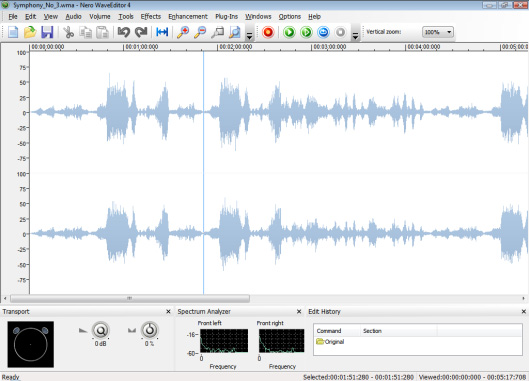Click timeline marker 00:03:00:000
The image size is (529, 381).
(330, 47)
